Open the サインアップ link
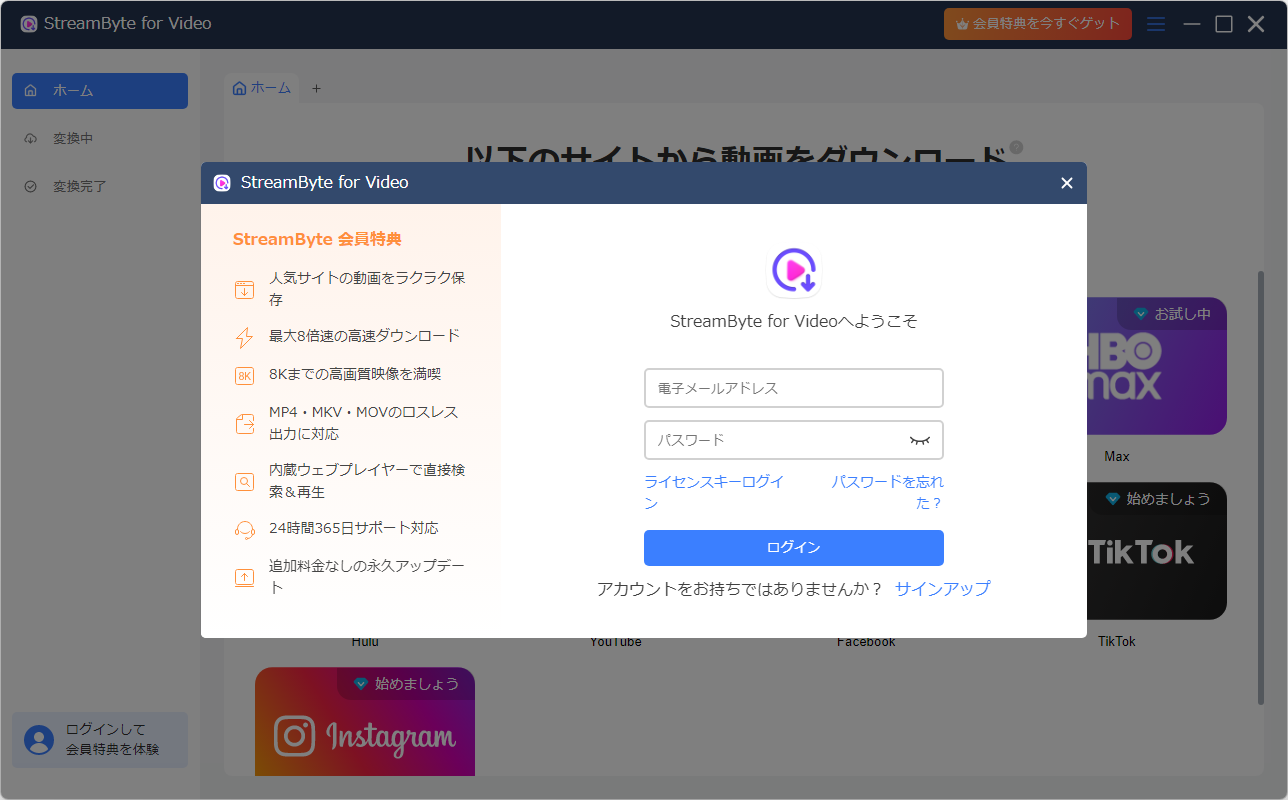This screenshot has width=1288, height=800. coord(942,589)
